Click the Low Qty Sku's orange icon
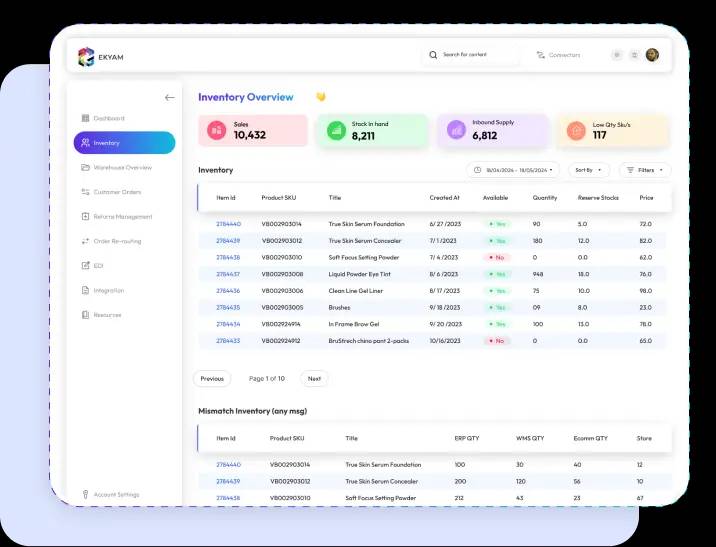This screenshot has width=716, height=547. pyautogui.click(x=576, y=131)
